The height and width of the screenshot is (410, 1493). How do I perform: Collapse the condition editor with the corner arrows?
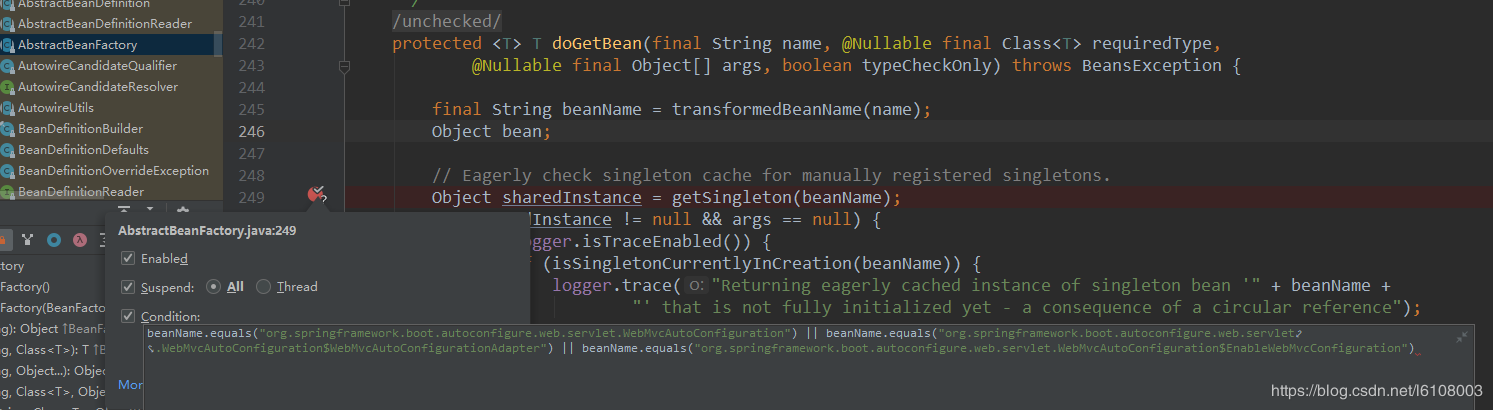tap(1462, 338)
